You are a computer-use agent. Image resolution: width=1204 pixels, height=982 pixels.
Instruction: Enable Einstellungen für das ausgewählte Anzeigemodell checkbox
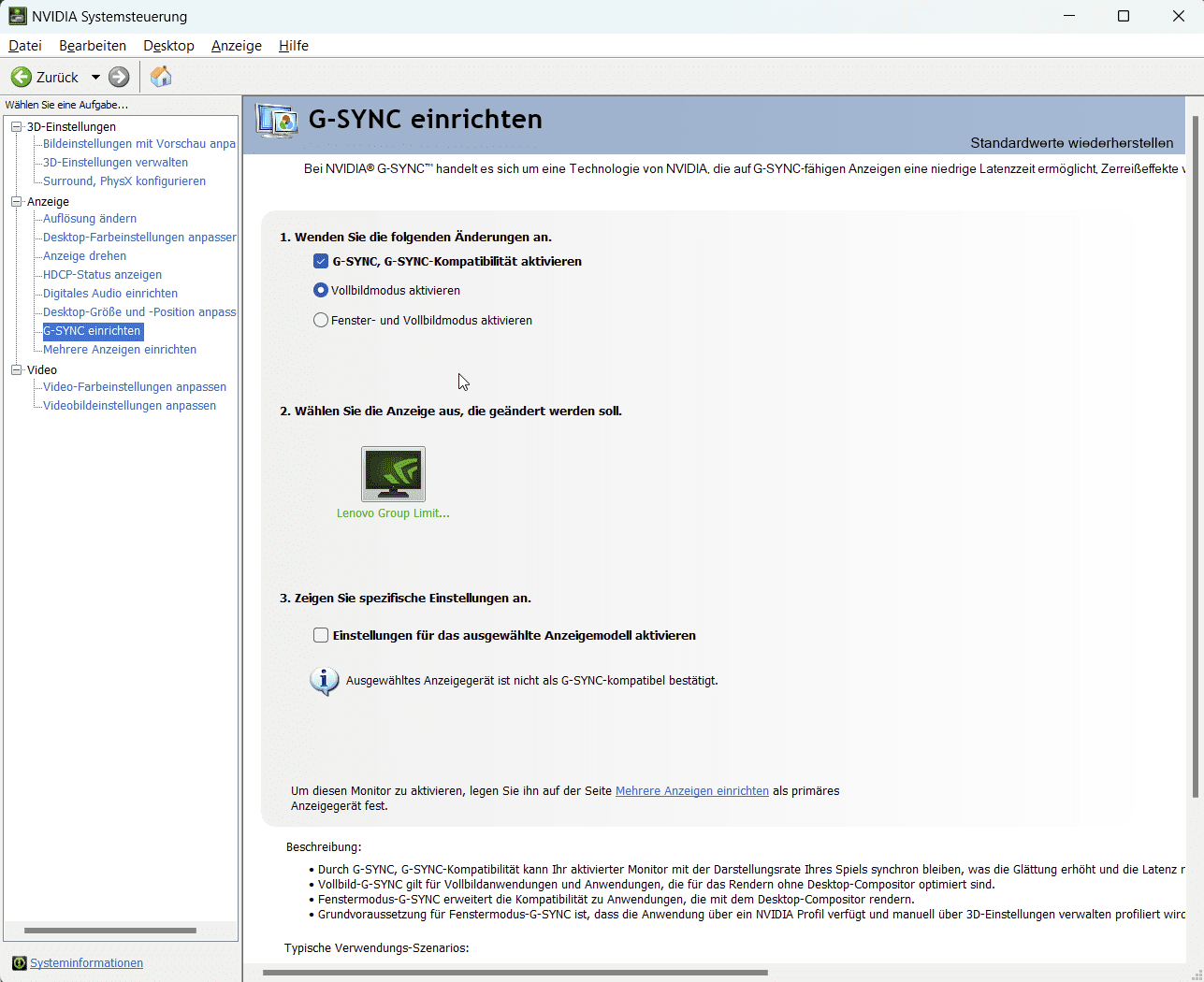[321, 635]
